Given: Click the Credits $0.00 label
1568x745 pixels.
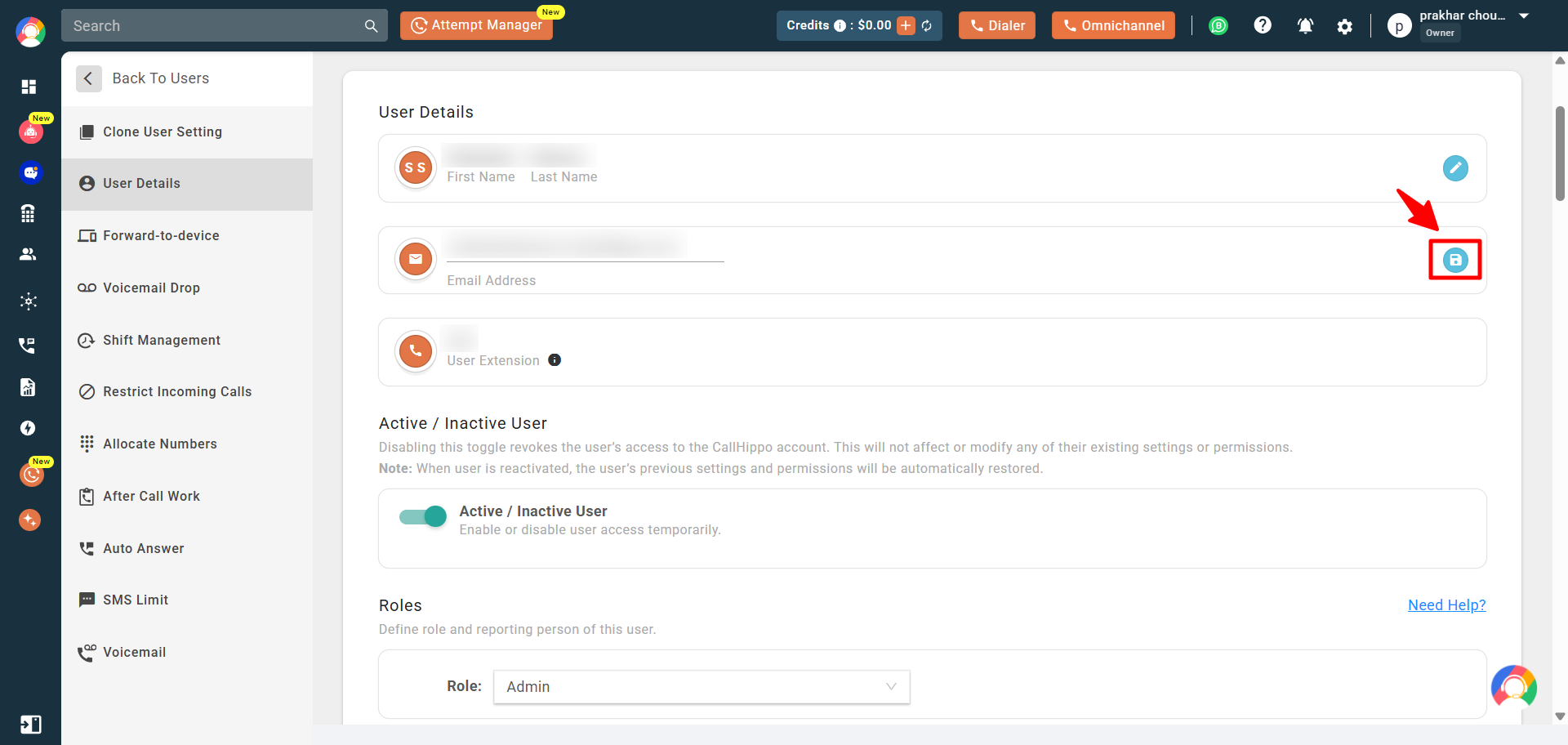Looking at the screenshot, I should [x=839, y=25].
